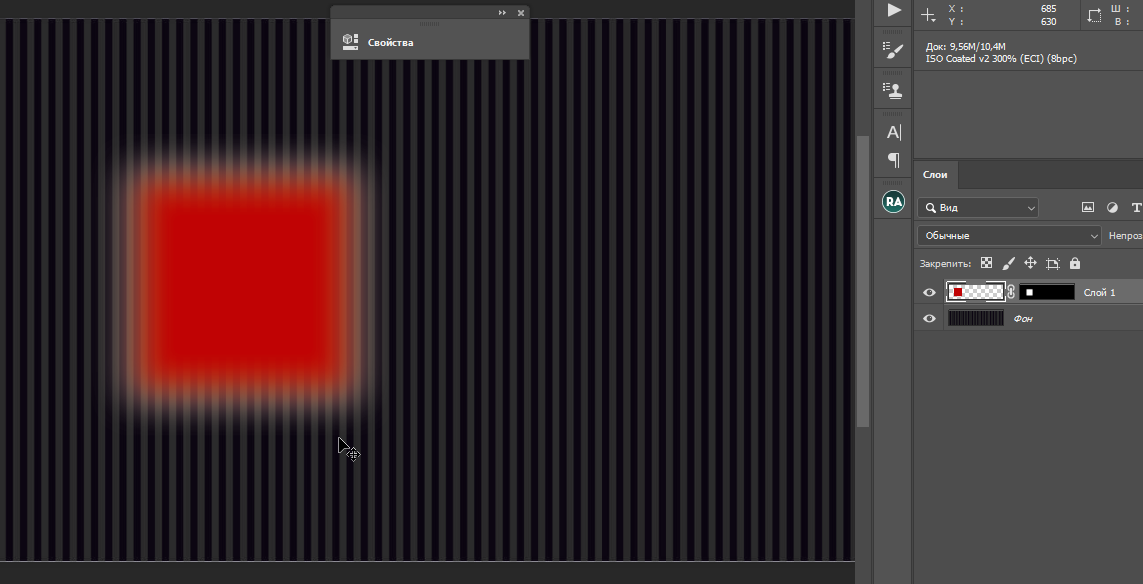1143x584 pixels.
Task: Lock image pixels with brush icon
Action: coord(1009,263)
